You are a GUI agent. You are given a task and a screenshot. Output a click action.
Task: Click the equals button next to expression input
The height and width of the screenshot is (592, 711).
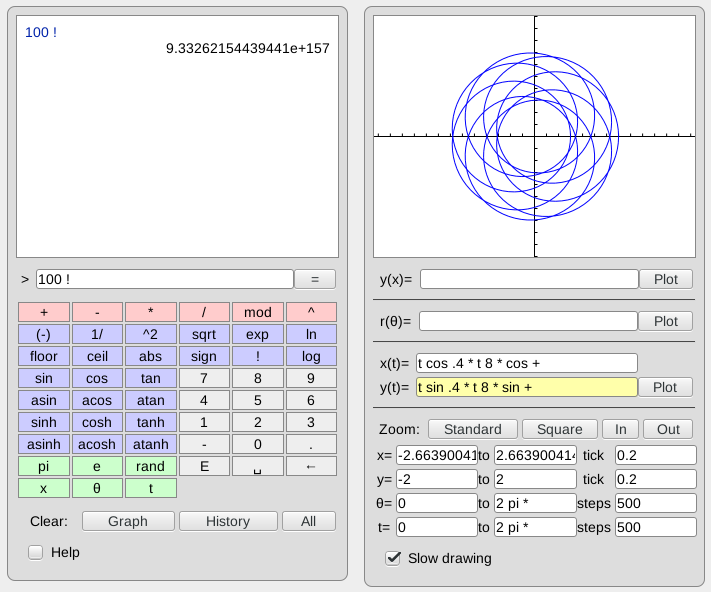click(315, 279)
